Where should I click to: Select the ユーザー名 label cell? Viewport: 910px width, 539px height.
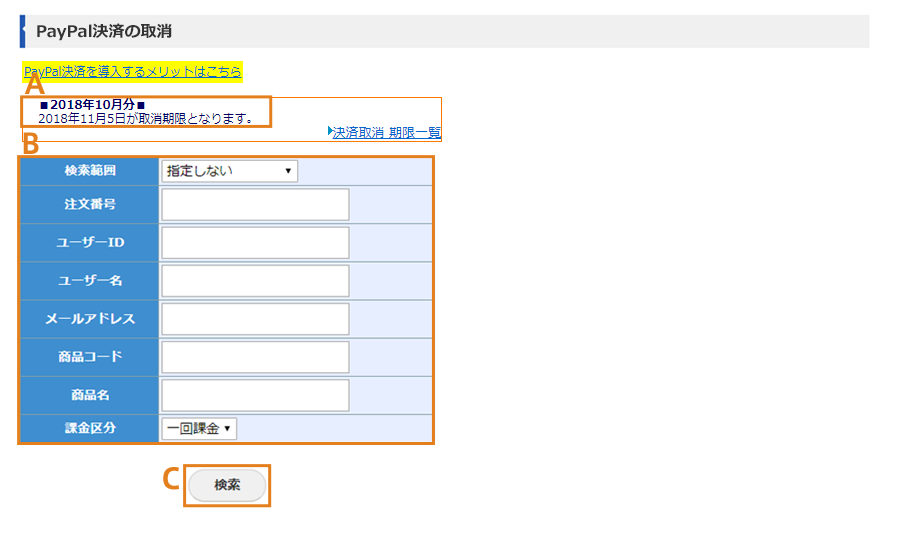tap(89, 281)
